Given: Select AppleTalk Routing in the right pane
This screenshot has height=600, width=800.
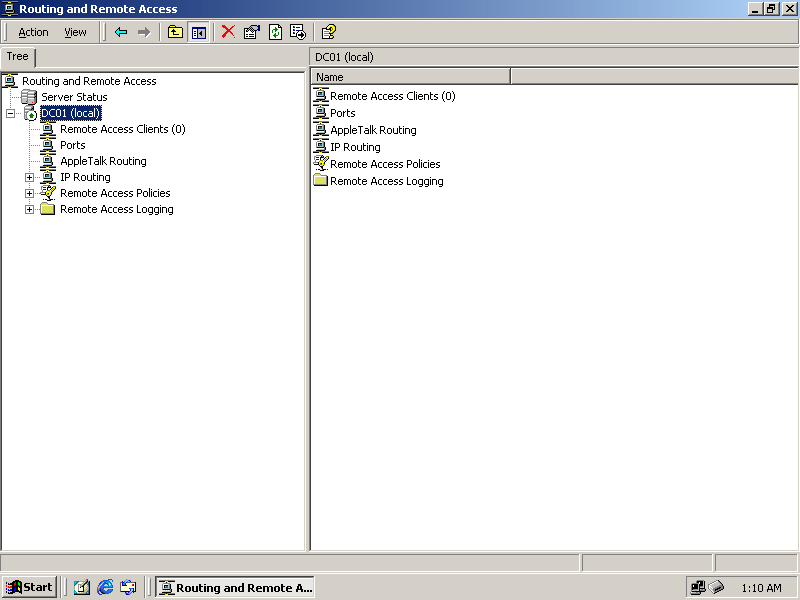Looking at the screenshot, I should (373, 130).
